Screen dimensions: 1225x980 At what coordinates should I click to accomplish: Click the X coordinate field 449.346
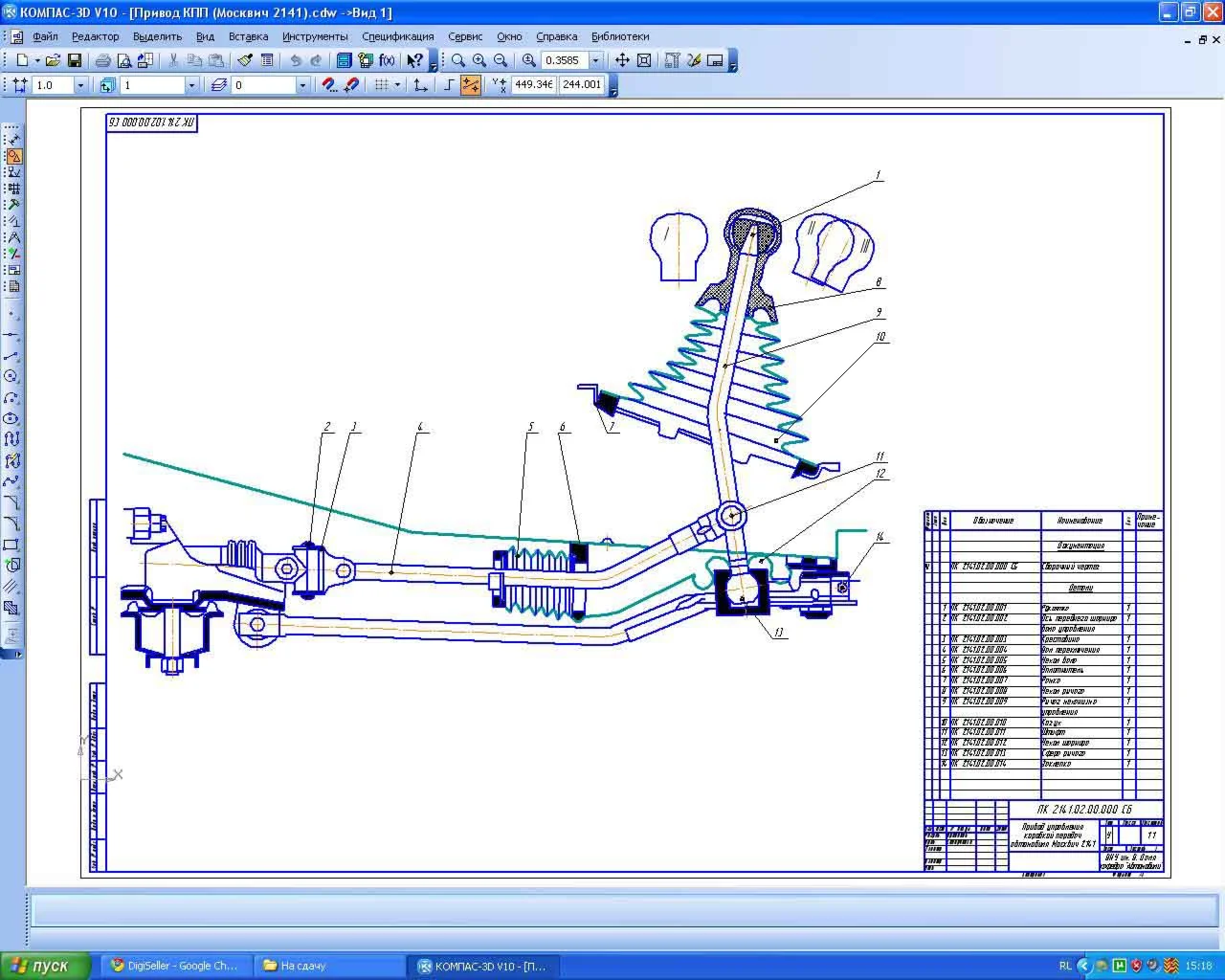click(x=533, y=85)
